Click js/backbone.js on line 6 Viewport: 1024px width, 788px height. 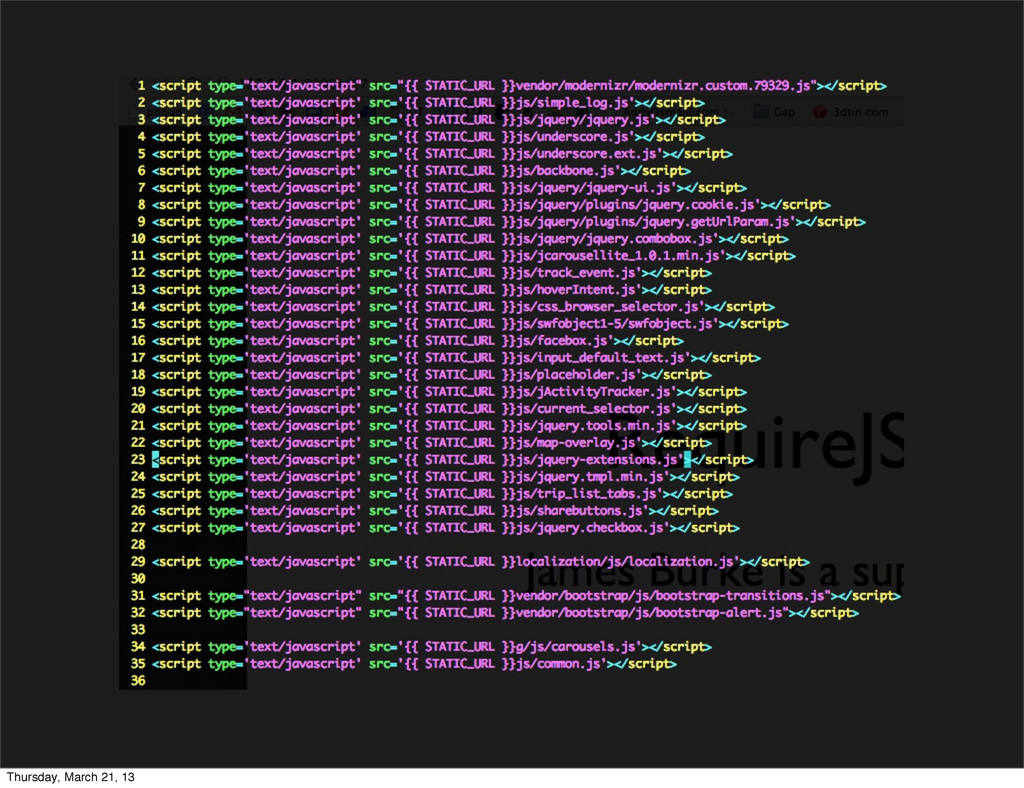[566, 170]
